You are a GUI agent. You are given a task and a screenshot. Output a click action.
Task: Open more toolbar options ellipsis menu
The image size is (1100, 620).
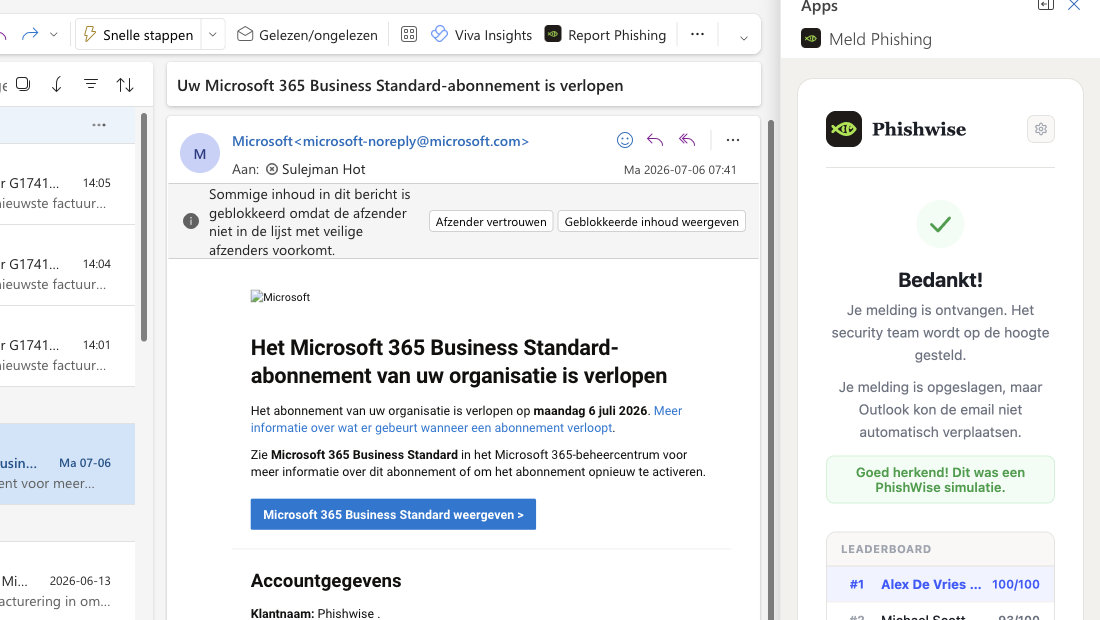click(697, 34)
